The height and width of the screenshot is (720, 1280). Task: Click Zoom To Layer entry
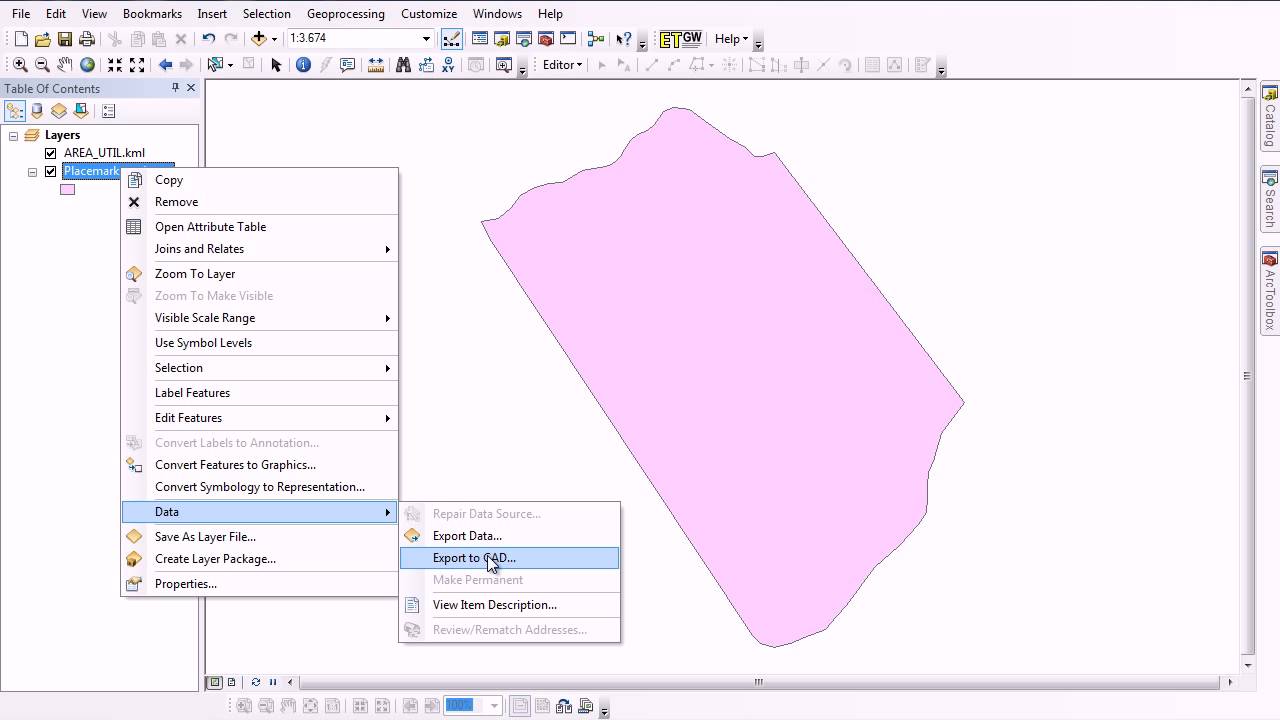click(260, 274)
